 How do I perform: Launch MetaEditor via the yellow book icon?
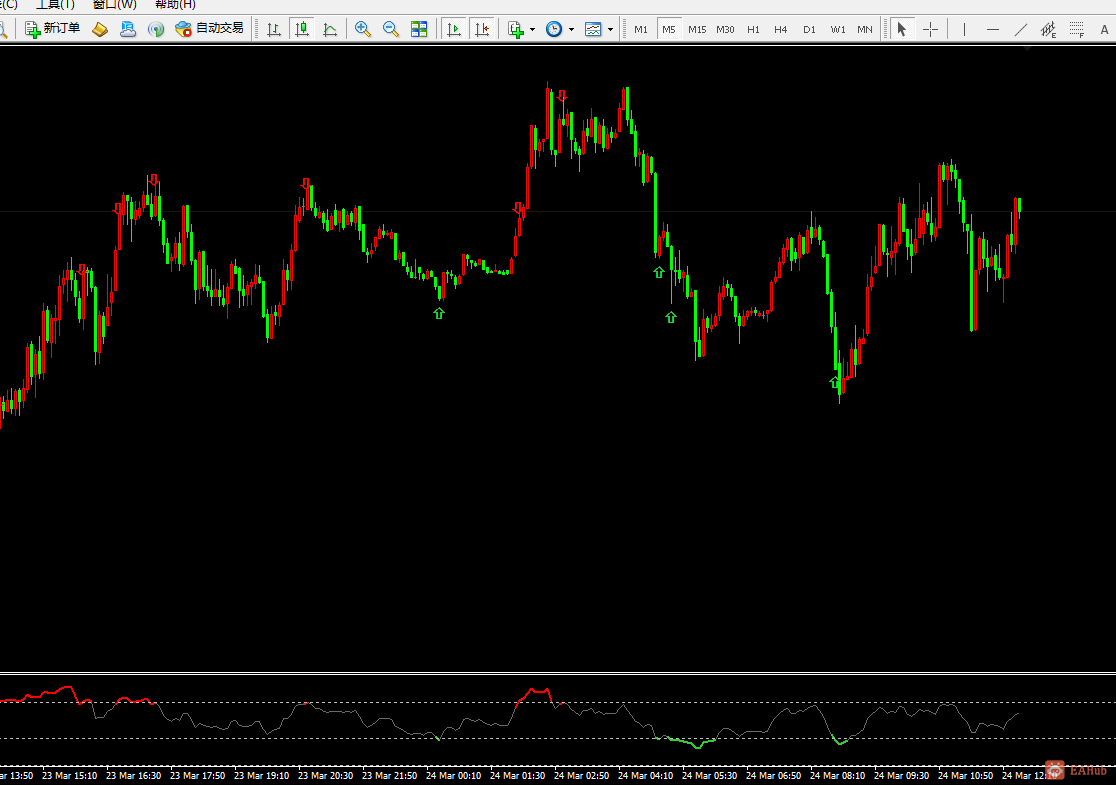pos(100,29)
